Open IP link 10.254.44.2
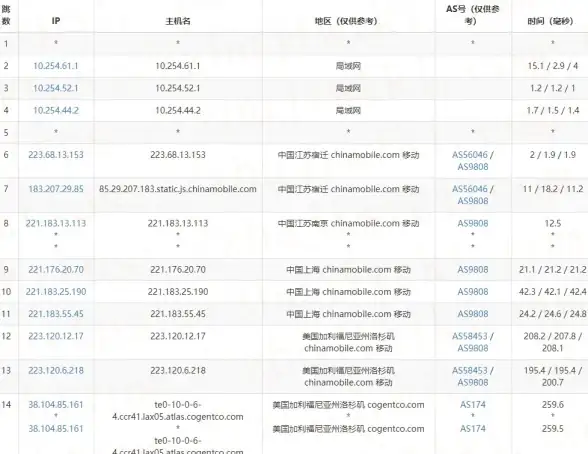Image resolution: width=588 pixels, height=454 pixels. pos(56,110)
